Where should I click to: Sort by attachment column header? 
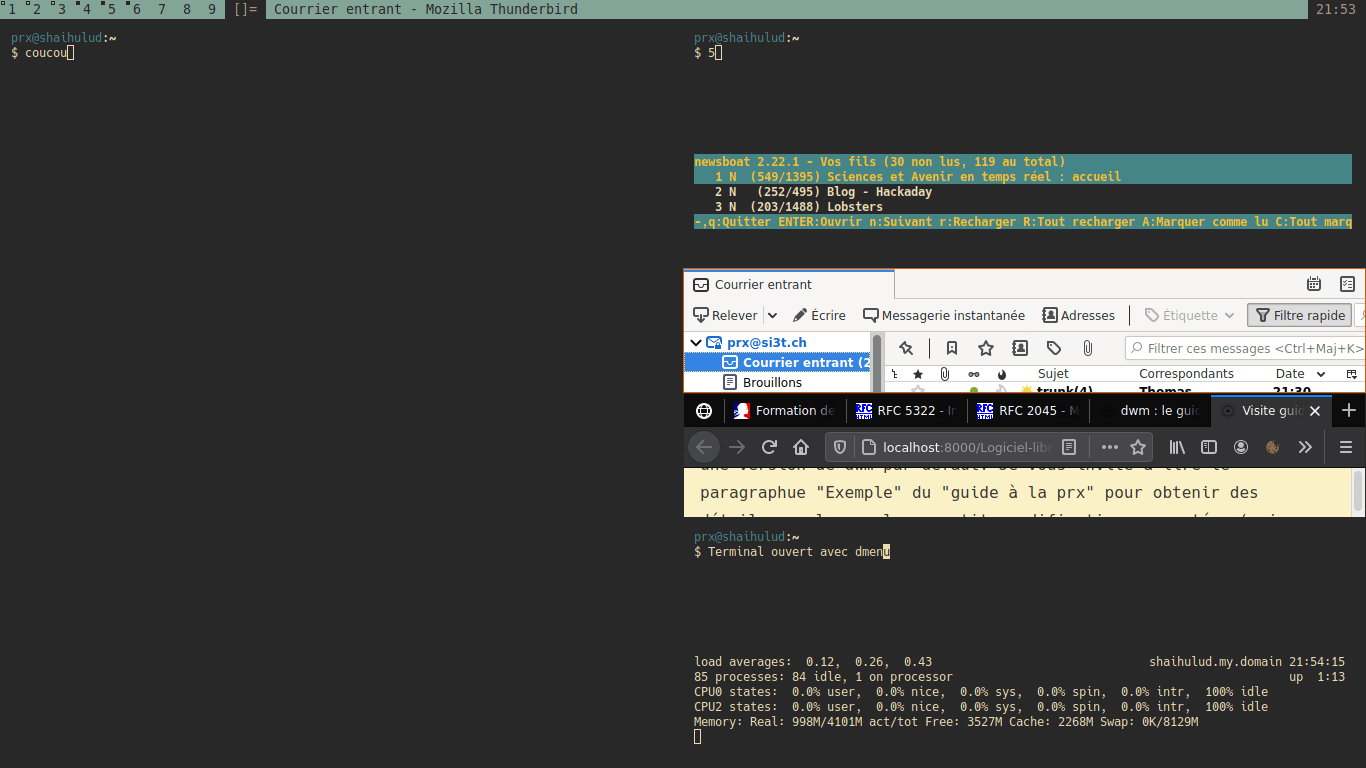pyautogui.click(x=945, y=374)
